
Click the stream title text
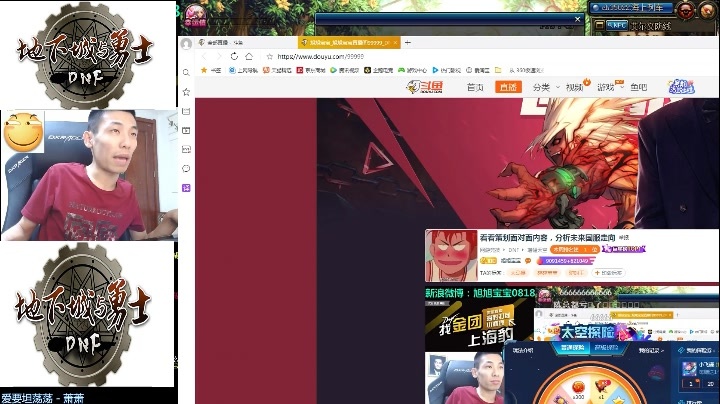pos(547,238)
